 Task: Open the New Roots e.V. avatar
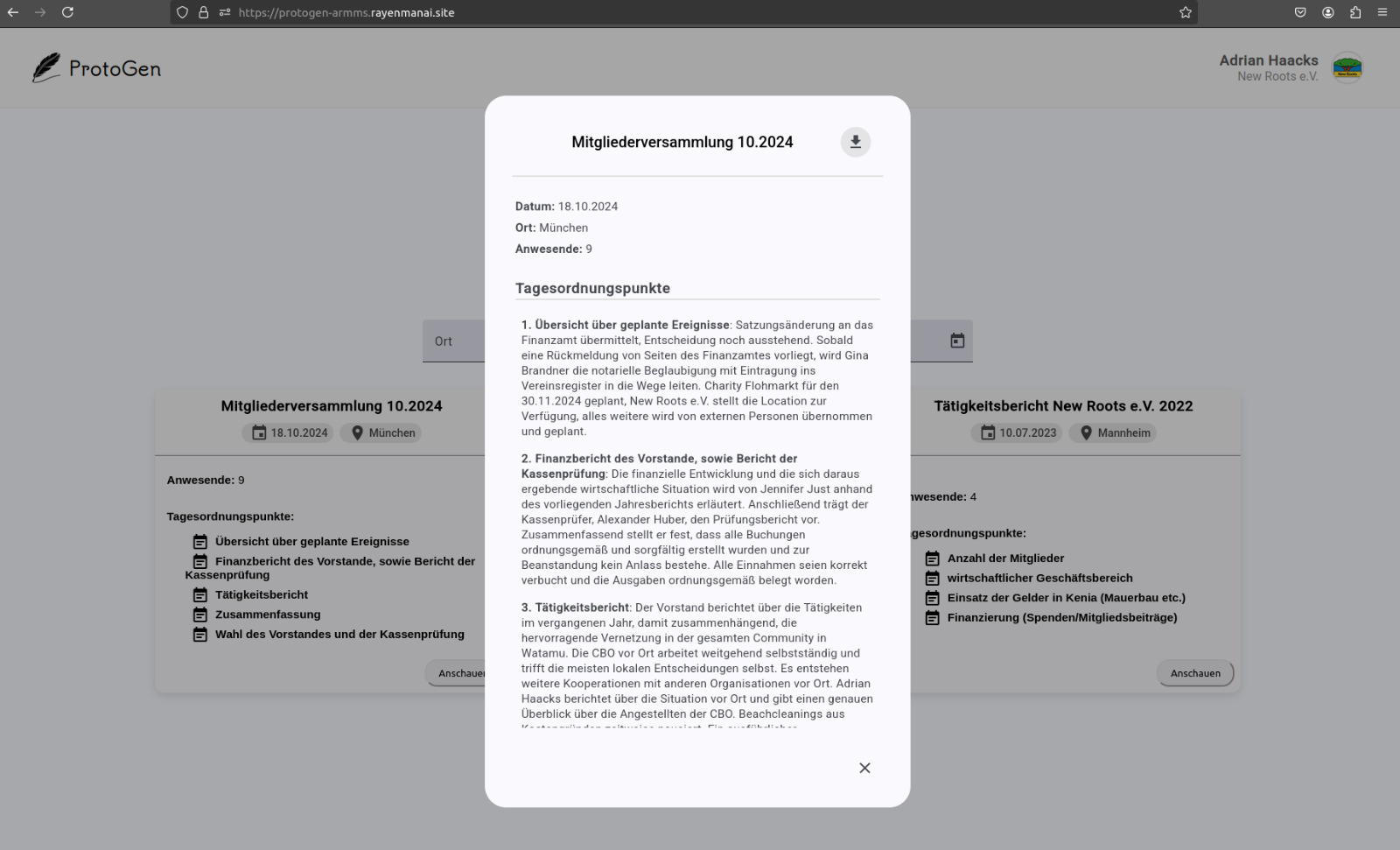click(1347, 68)
